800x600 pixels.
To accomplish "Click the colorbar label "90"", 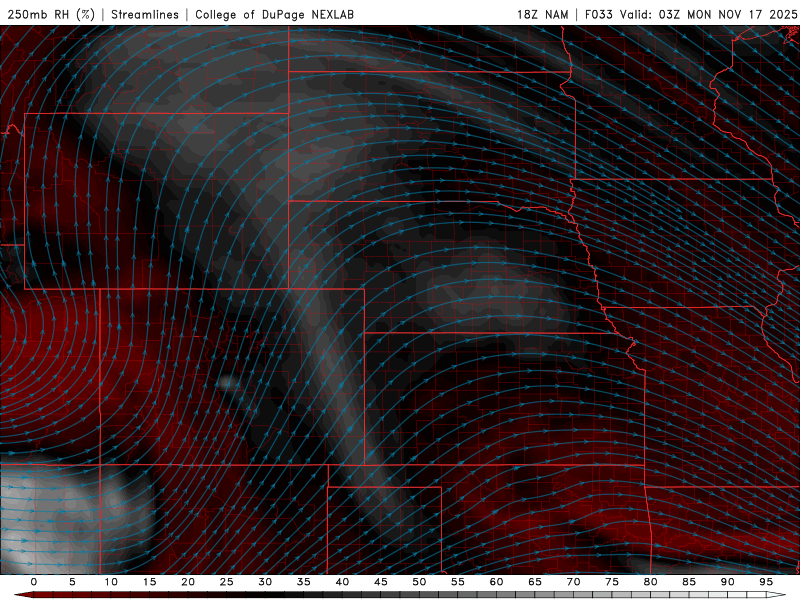I will [x=727, y=582].
